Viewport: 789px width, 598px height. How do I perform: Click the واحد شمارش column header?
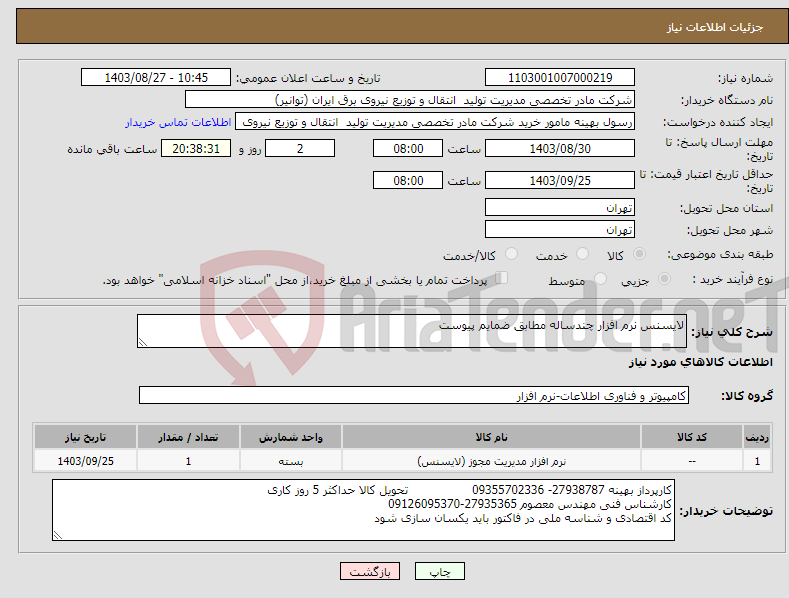coord(291,437)
